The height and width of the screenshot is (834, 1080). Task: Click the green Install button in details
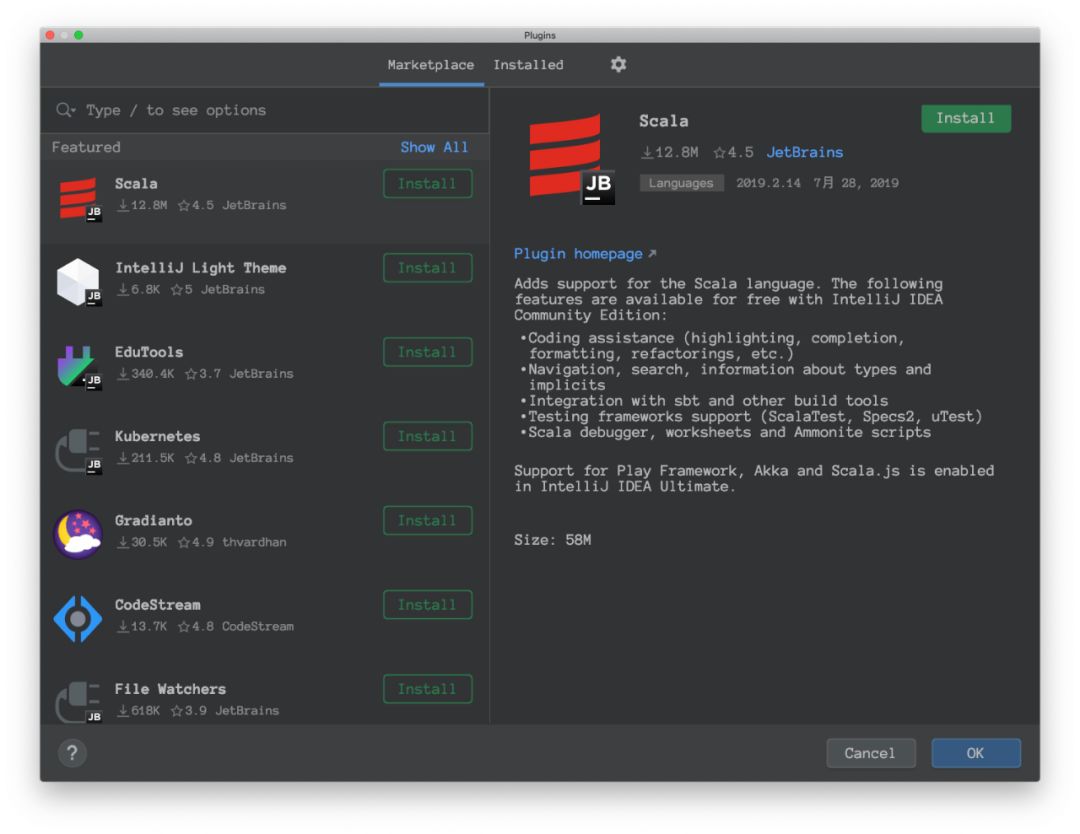(966, 118)
